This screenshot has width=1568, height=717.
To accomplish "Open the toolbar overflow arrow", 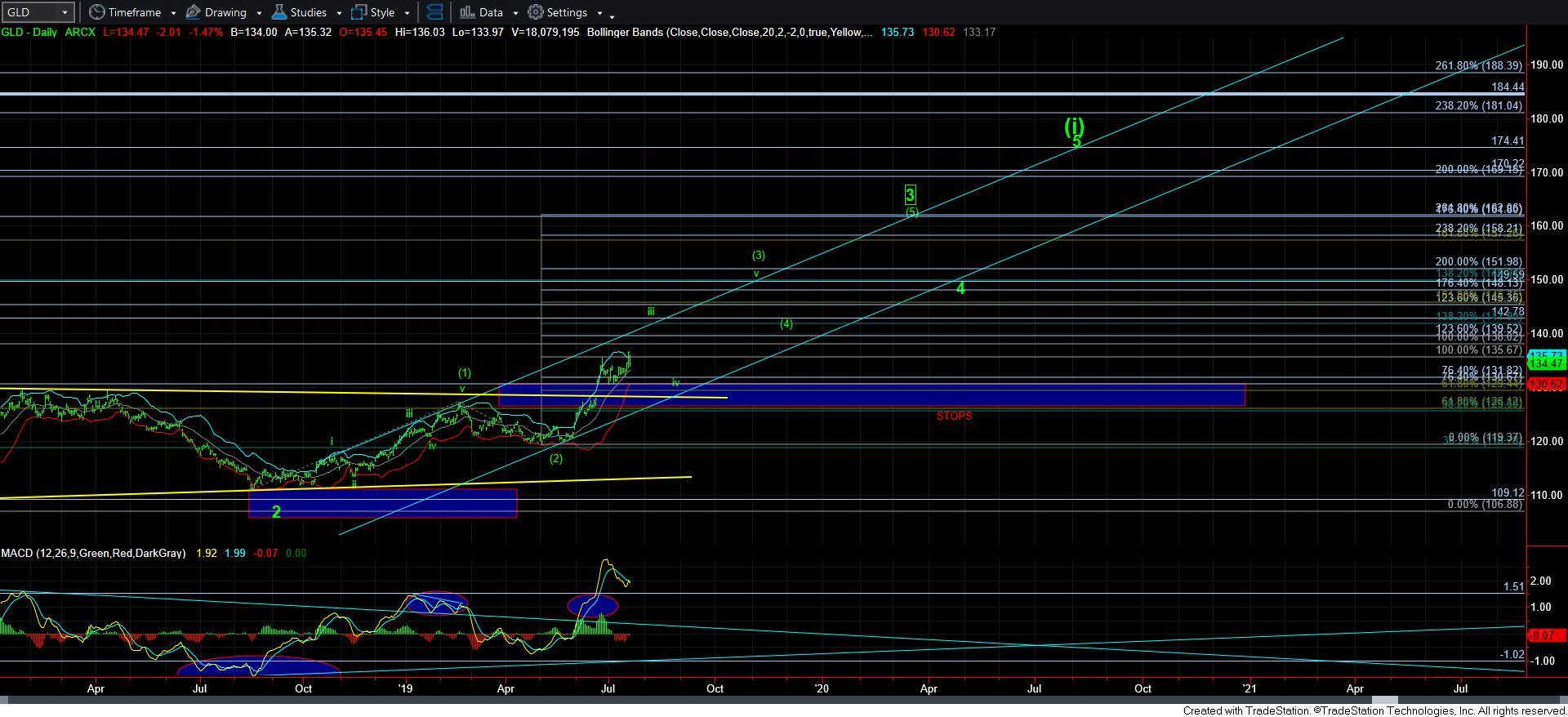I will (612, 16).
